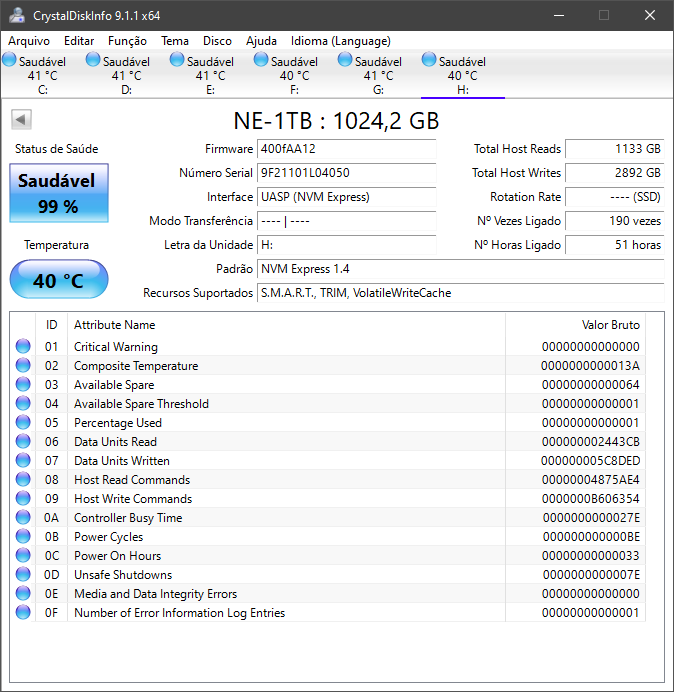Click status circle for Unsafe Shutdowns row

(x=23, y=574)
